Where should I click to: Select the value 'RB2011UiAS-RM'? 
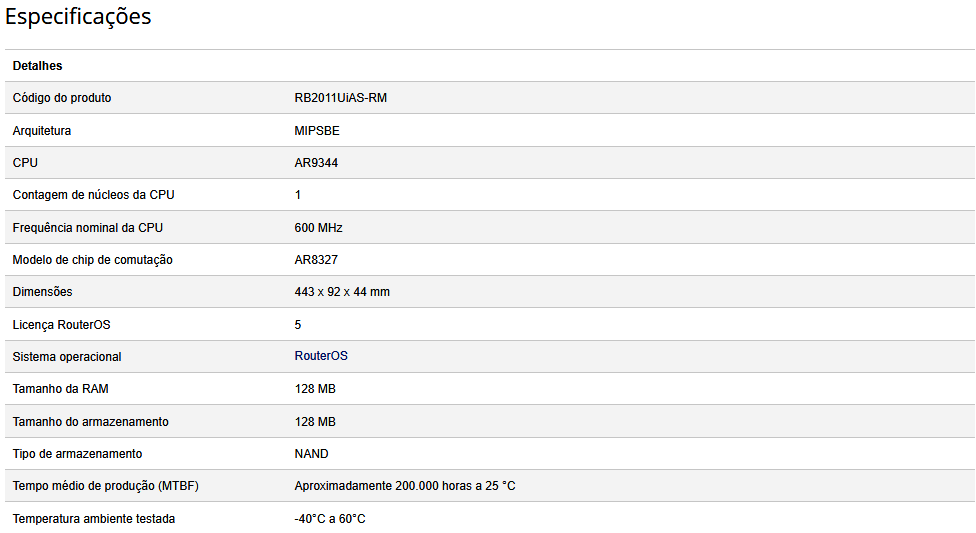pyautogui.click(x=340, y=98)
